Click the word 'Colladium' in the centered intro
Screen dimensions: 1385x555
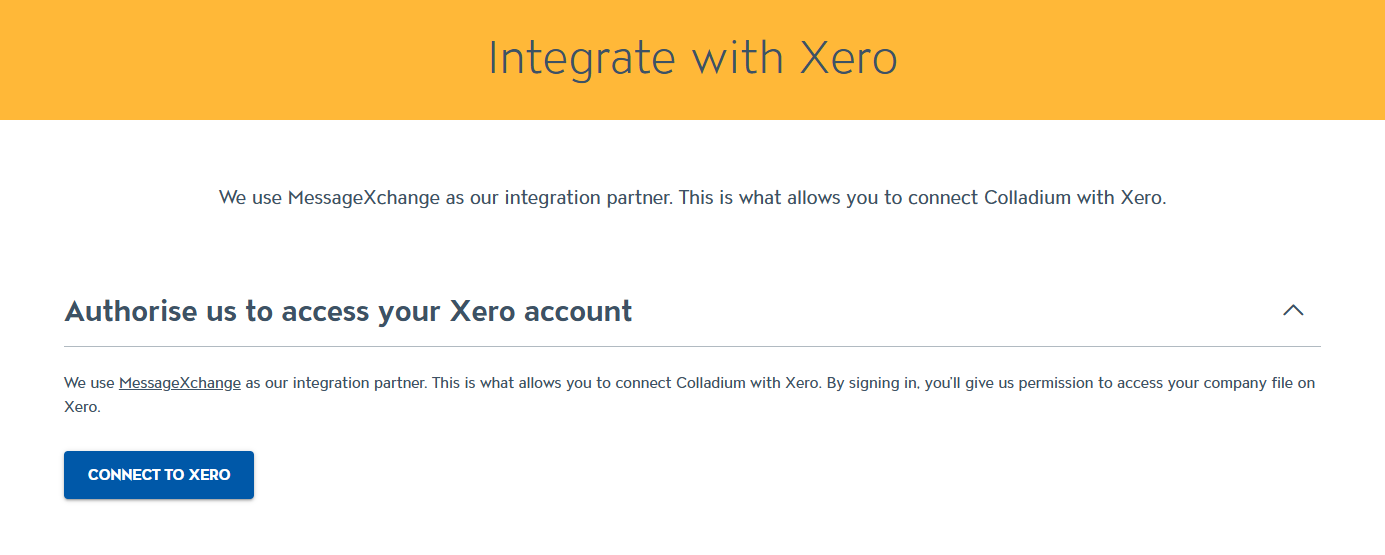pos(1028,198)
